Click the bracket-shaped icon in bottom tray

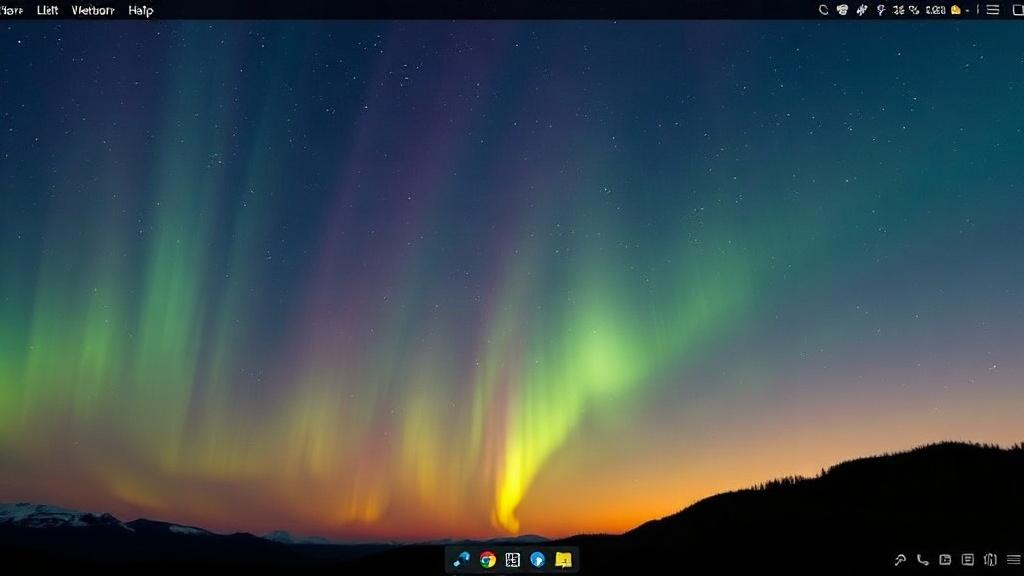990,560
